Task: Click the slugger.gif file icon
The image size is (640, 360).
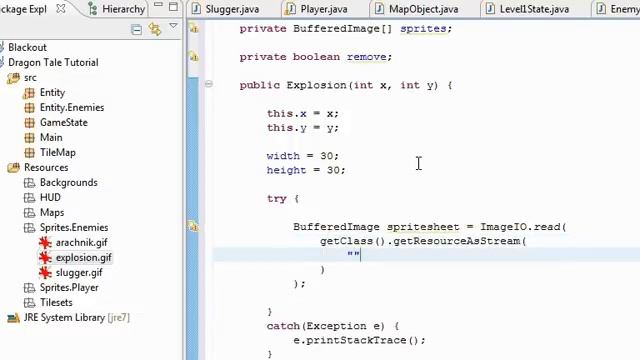Action: [x=45, y=273]
